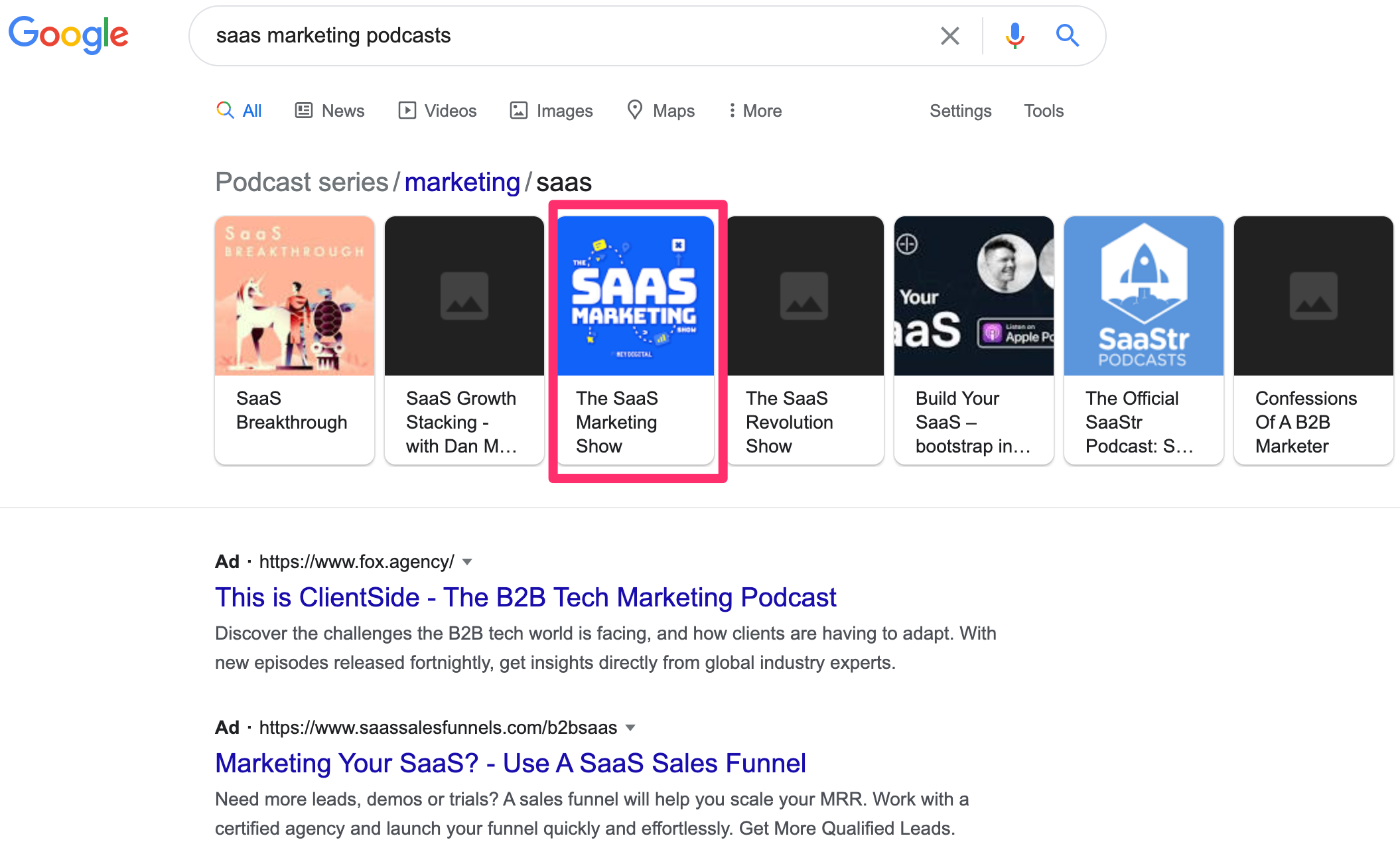Click into the search field text

(333, 35)
